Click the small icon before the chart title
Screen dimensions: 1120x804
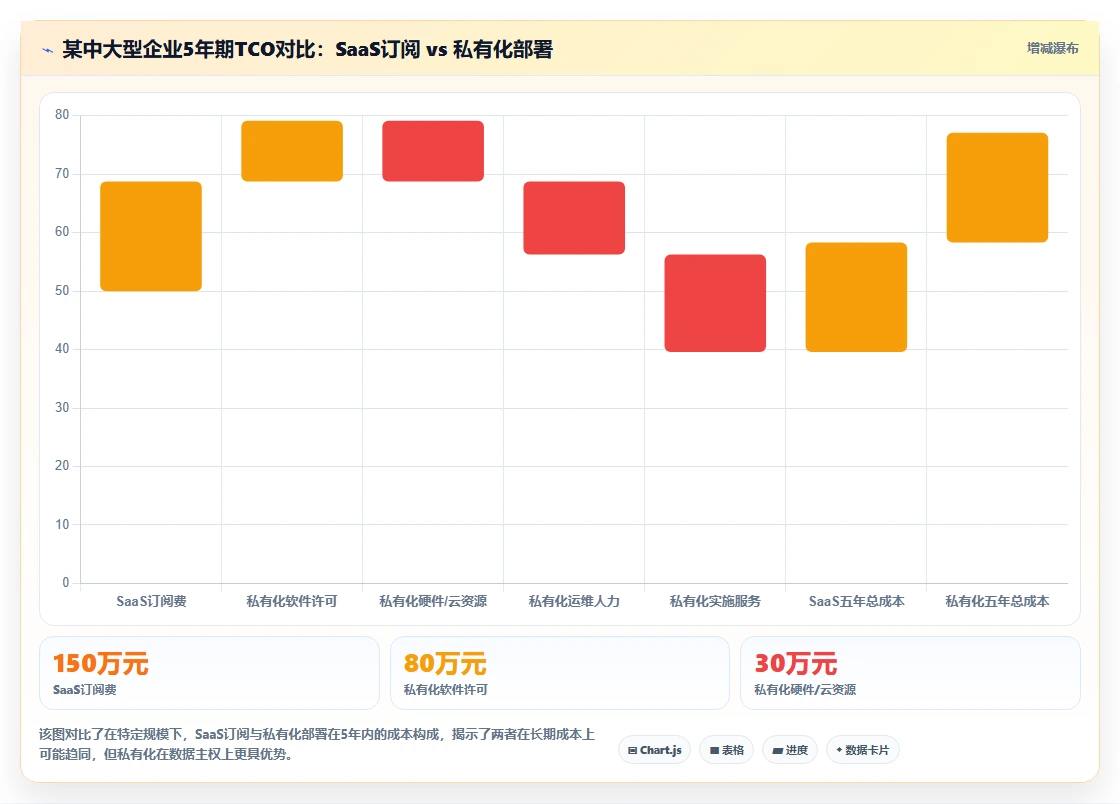(48, 50)
